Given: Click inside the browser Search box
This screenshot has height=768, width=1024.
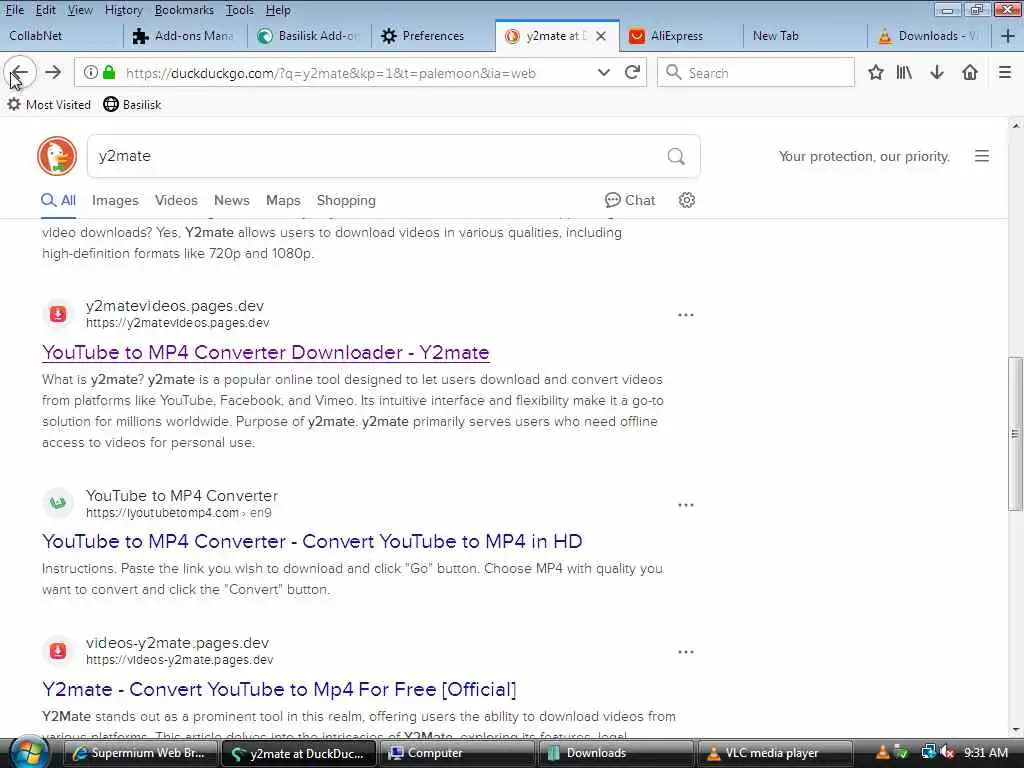Looking at the screenshot, I should point(756,72).
